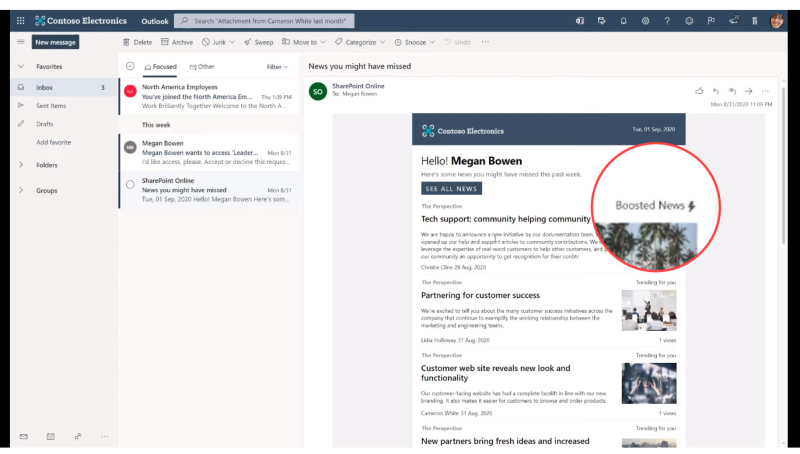Select the Focused inbox tab
This screenshot has height=454, width=800.
pyautogui.click(x=160, y=67)
